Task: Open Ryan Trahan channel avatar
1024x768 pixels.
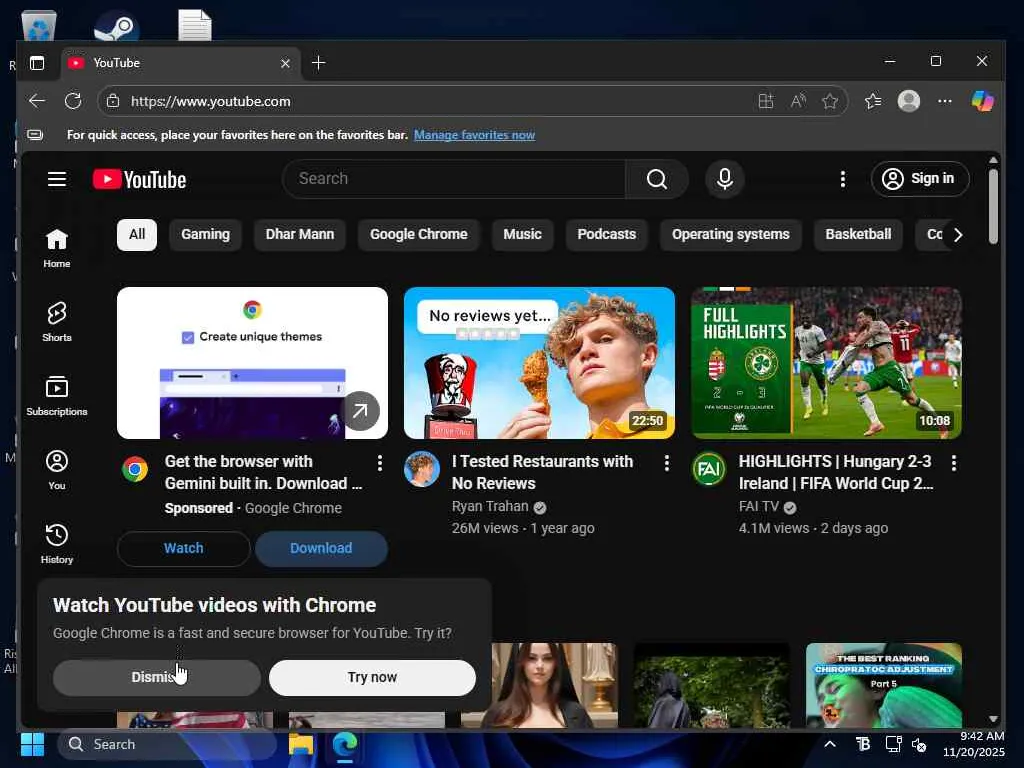Action: tap(422, 469)
